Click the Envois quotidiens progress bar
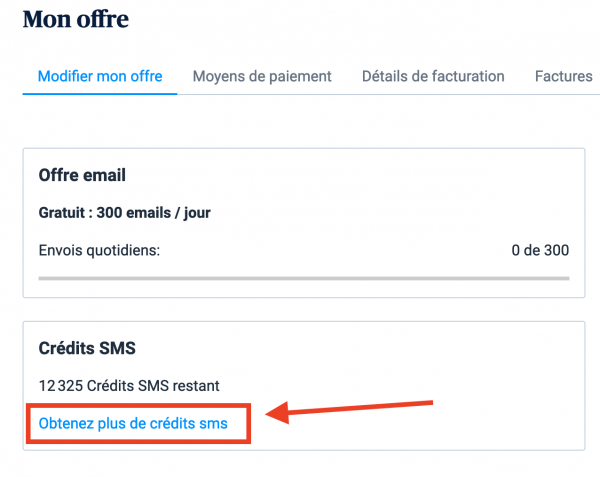Image resolution: width=600 pixels, height=477 pixels. (304, 278)
